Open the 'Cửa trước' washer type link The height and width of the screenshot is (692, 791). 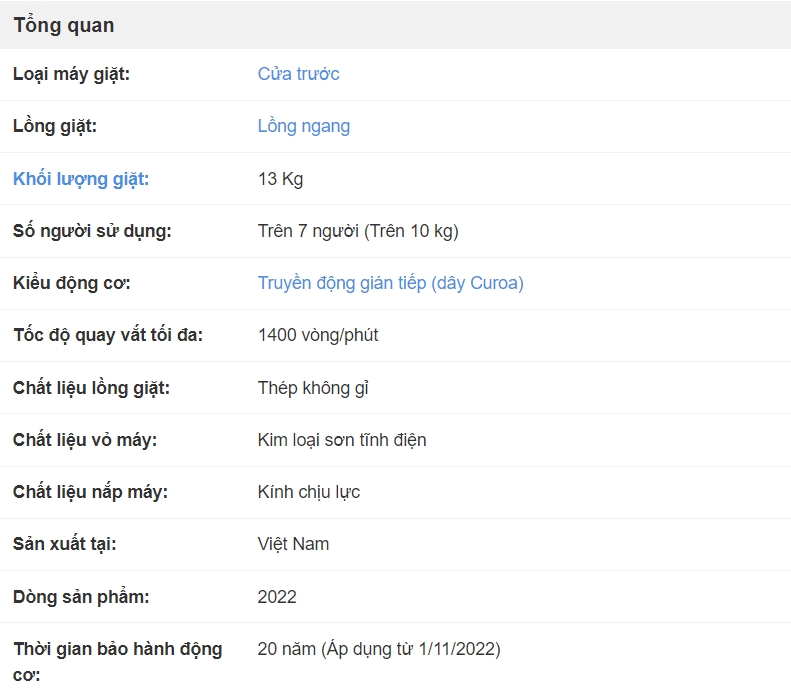tap(298, 74)
